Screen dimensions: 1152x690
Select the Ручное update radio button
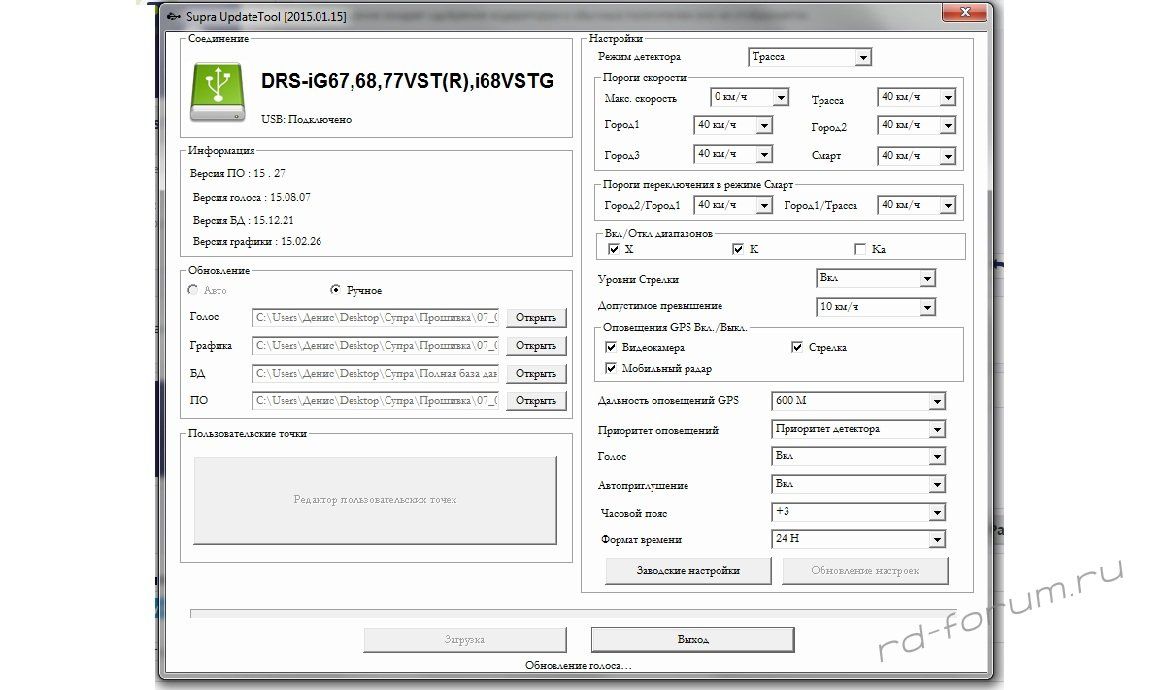tap(335, 290)
